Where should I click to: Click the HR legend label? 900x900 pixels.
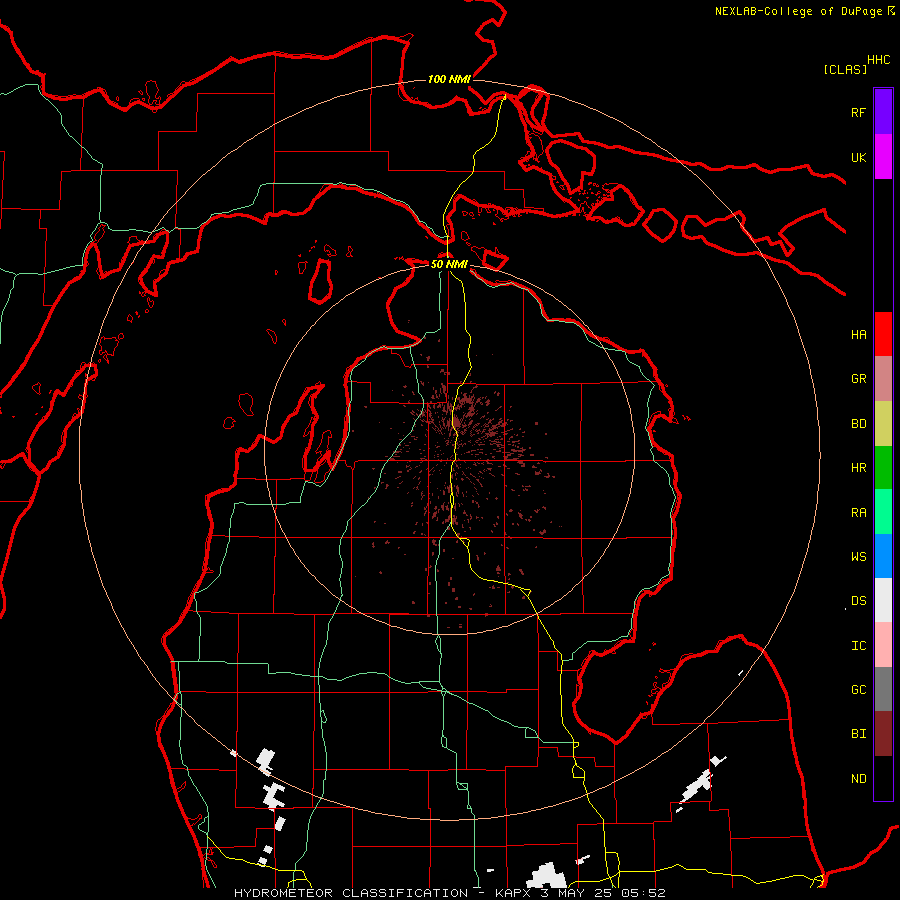click(x=858, y=468)
